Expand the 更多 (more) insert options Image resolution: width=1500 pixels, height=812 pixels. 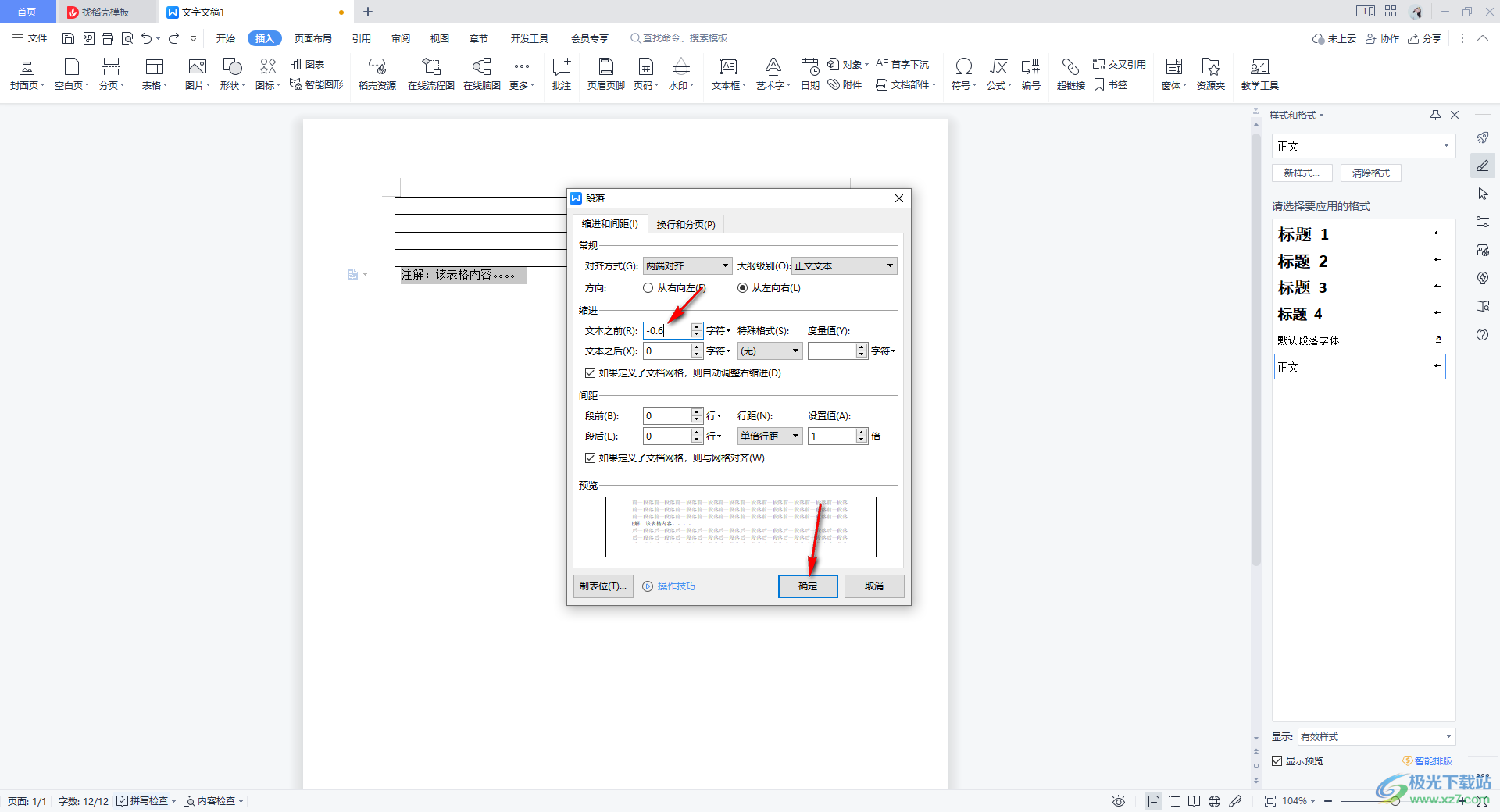(x=522, y=74)
